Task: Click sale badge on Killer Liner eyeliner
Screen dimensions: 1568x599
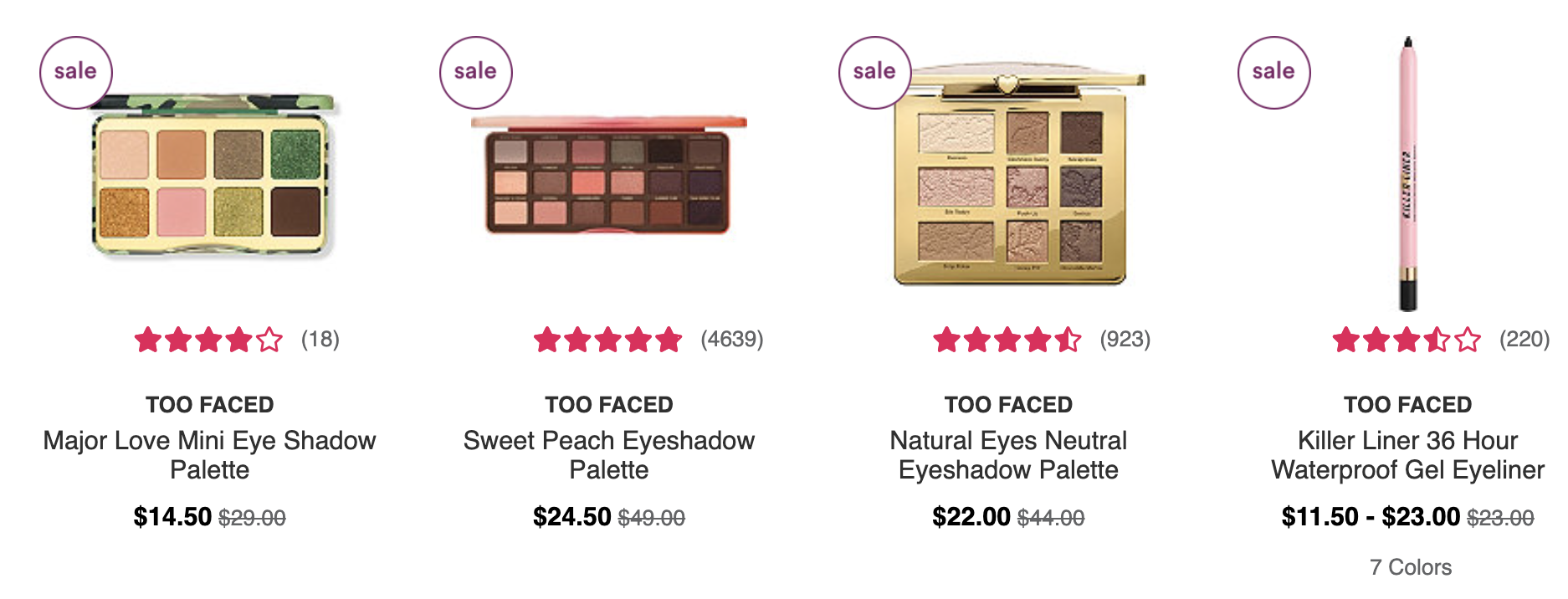Action: 1273,73
